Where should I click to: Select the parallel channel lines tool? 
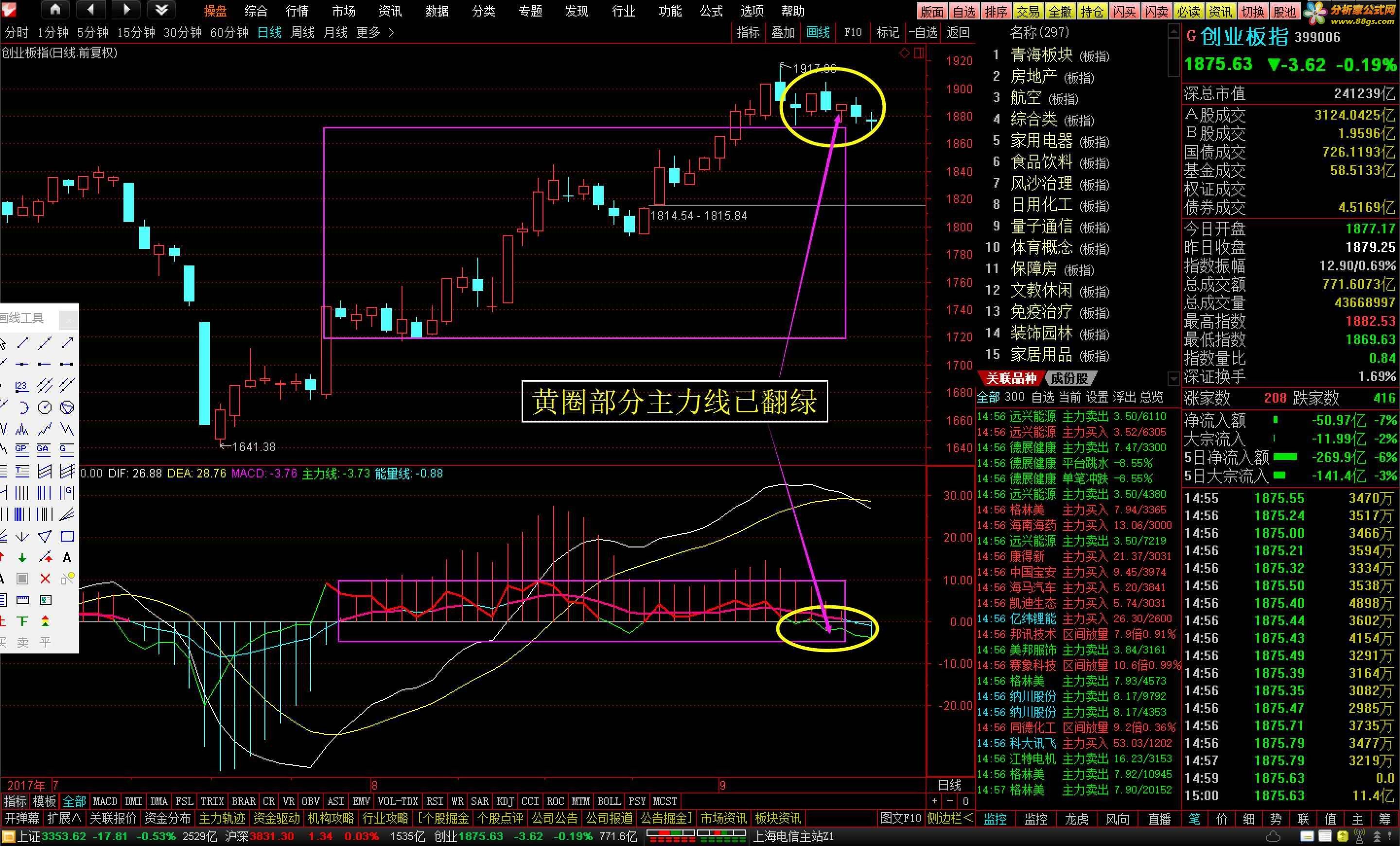45,387
